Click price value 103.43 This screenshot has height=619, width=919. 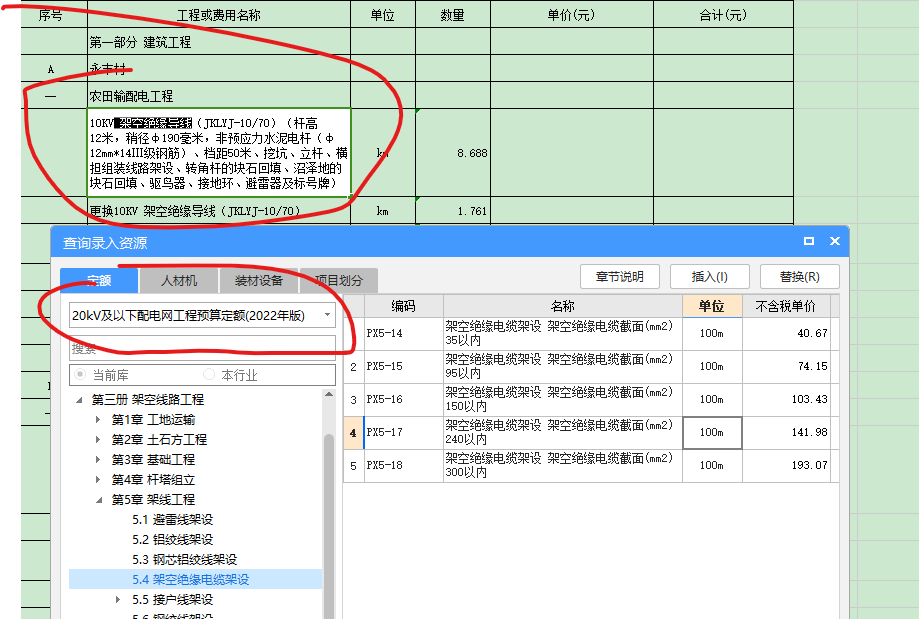point(786,399)
